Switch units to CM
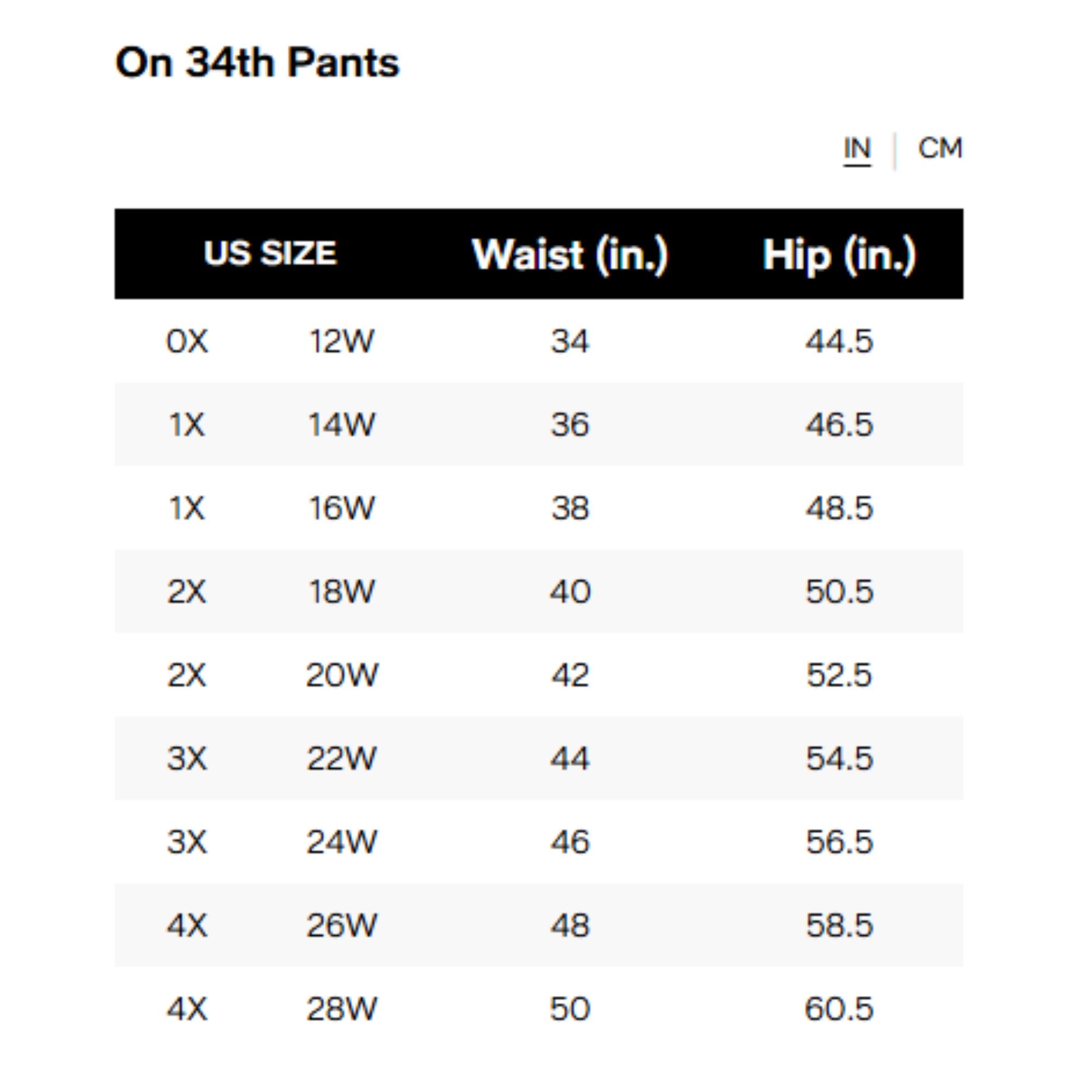 [939, 149]
